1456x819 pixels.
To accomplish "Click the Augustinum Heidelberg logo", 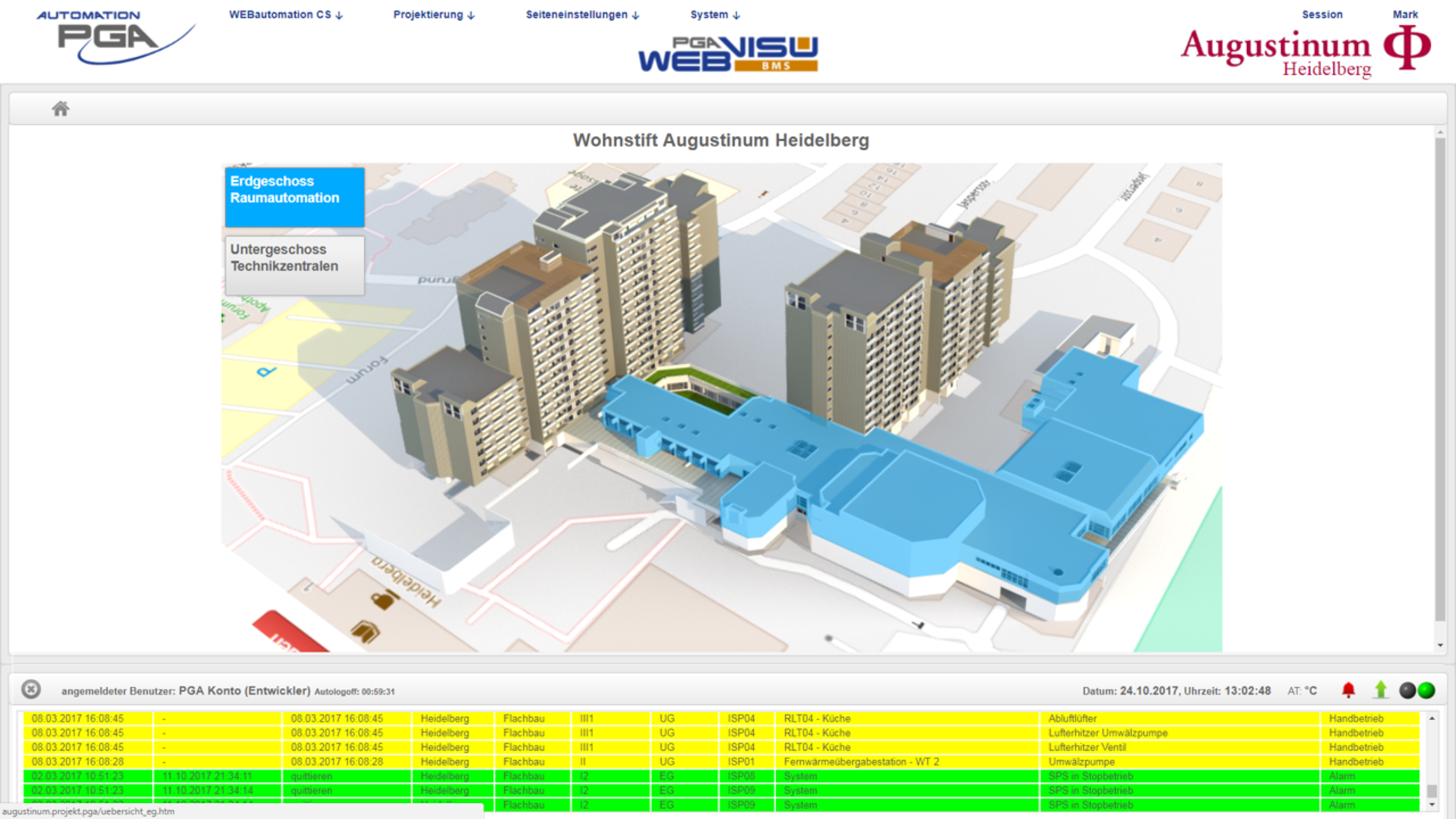I will pyautogui.click(x=1304, y=51).
